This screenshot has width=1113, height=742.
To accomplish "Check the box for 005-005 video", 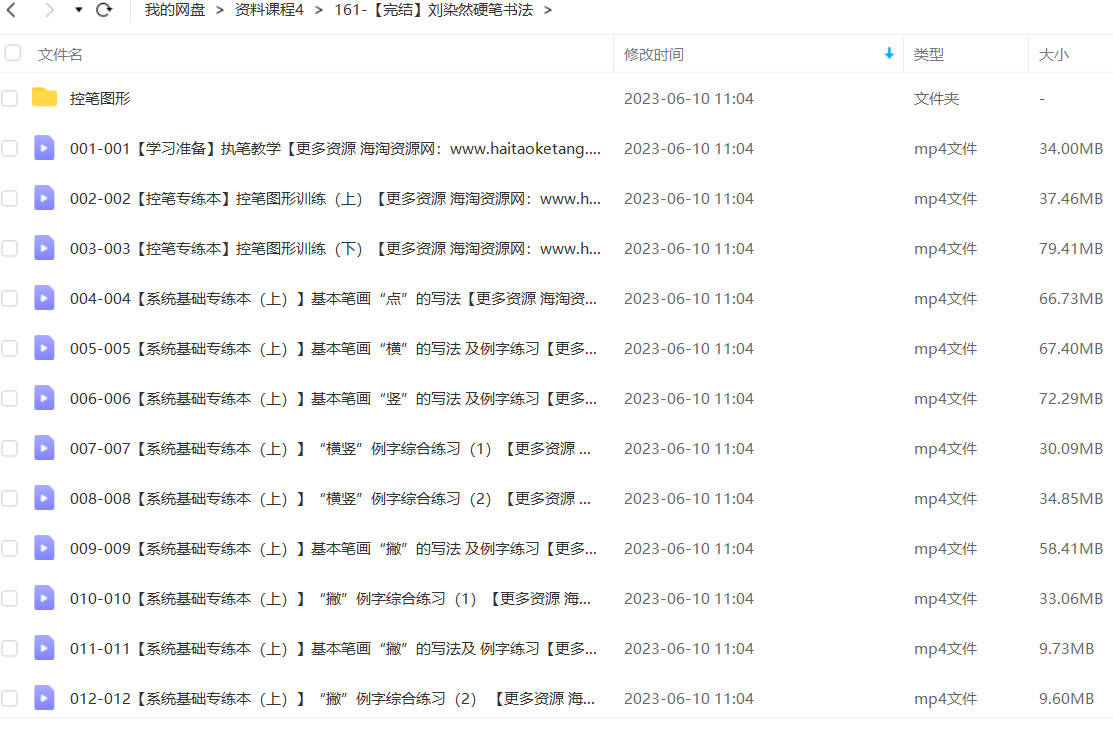I will click(x=9, y=349).
